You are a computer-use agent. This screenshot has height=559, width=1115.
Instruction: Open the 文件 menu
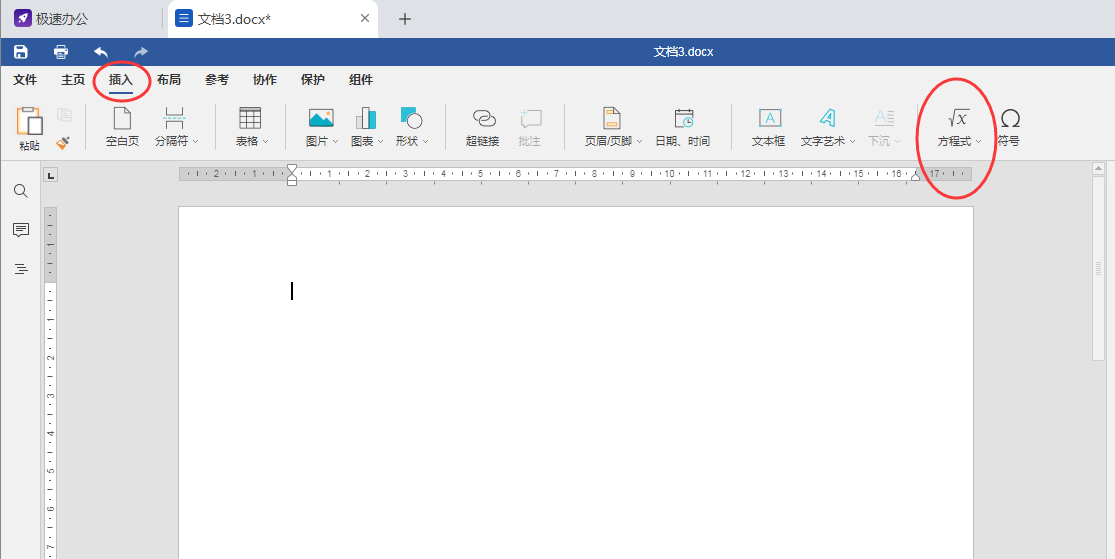click(x=25, y=80)
